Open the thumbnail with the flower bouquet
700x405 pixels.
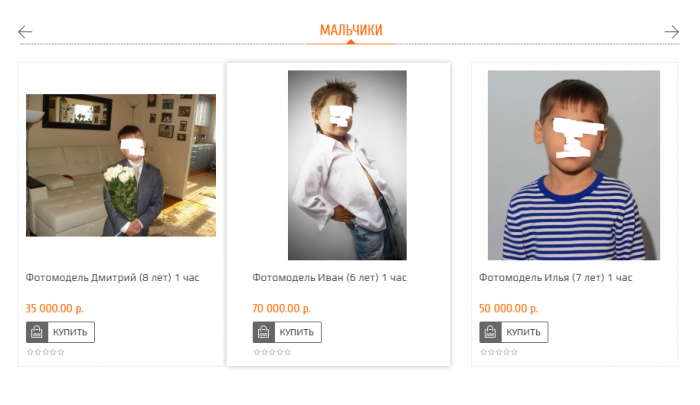[121, 165]
